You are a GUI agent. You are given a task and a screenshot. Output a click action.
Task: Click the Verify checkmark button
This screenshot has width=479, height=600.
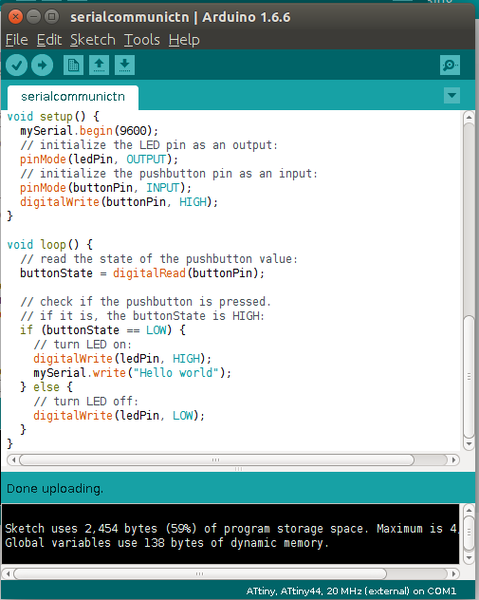pos(16,65)
